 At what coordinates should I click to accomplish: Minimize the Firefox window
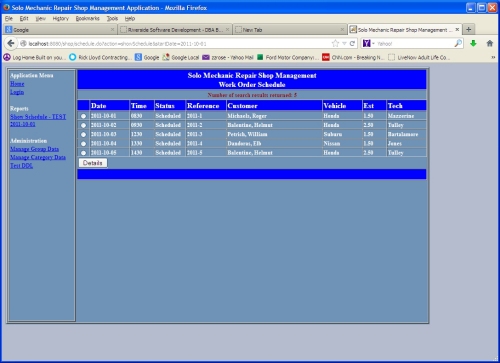[471, 7]
